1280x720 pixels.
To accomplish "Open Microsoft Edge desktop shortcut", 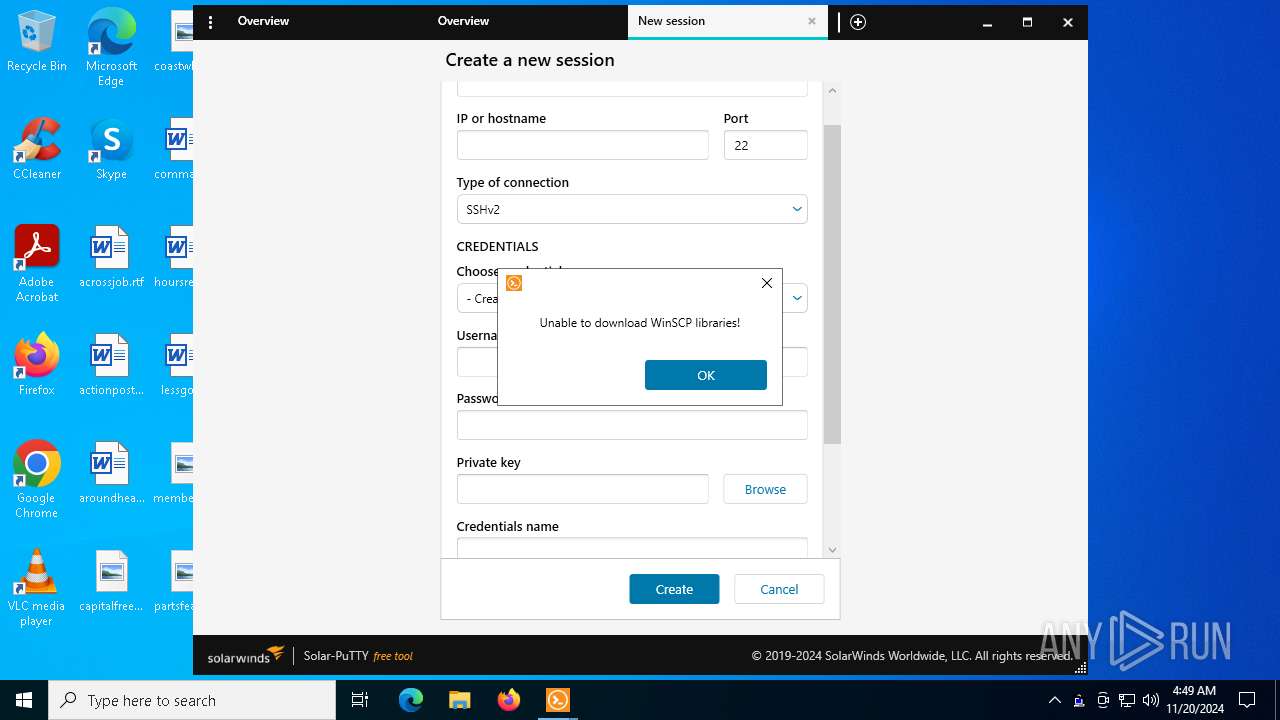I will [x=111, y=47].
